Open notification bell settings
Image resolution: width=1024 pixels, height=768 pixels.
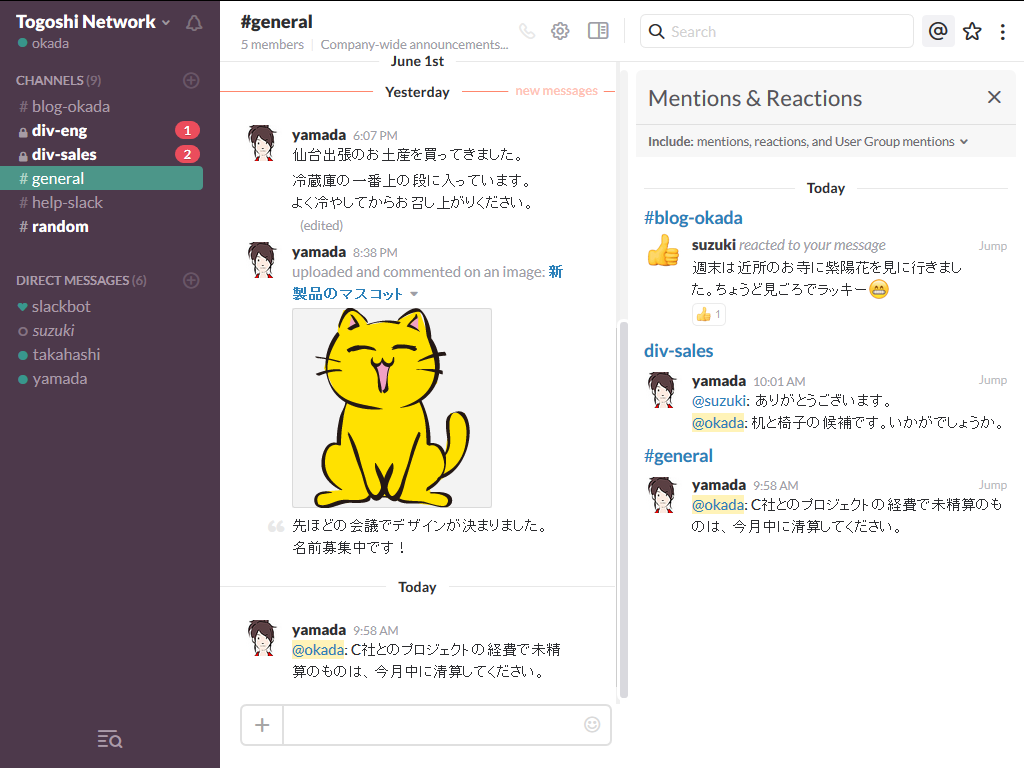194,24
